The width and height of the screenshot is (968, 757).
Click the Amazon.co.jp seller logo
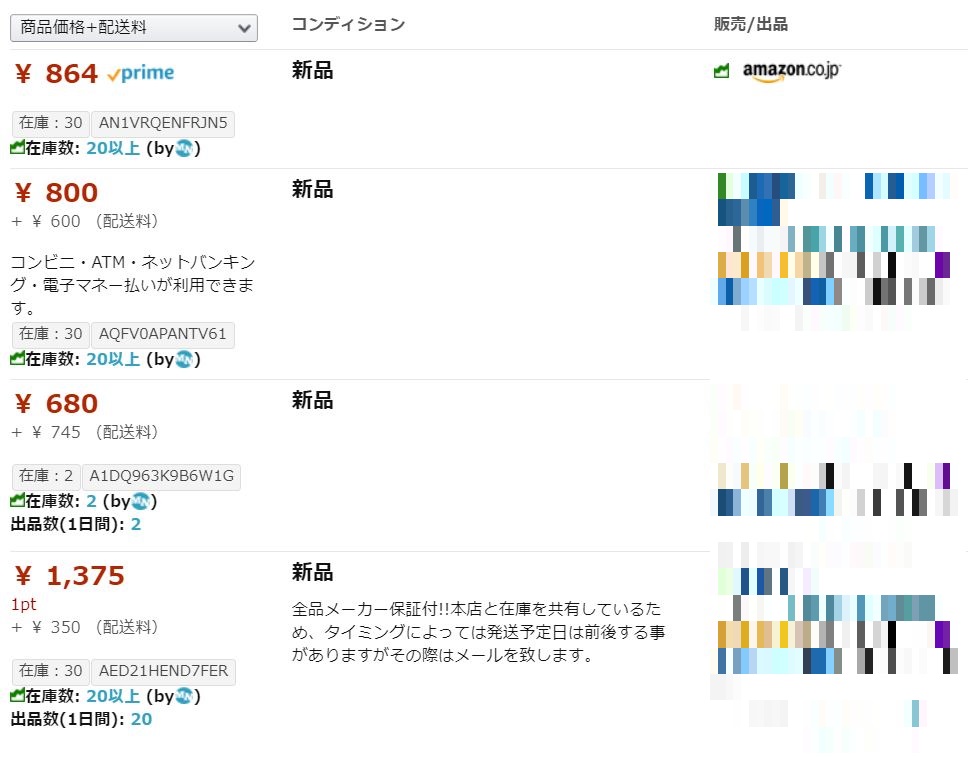tap(791, 72)
